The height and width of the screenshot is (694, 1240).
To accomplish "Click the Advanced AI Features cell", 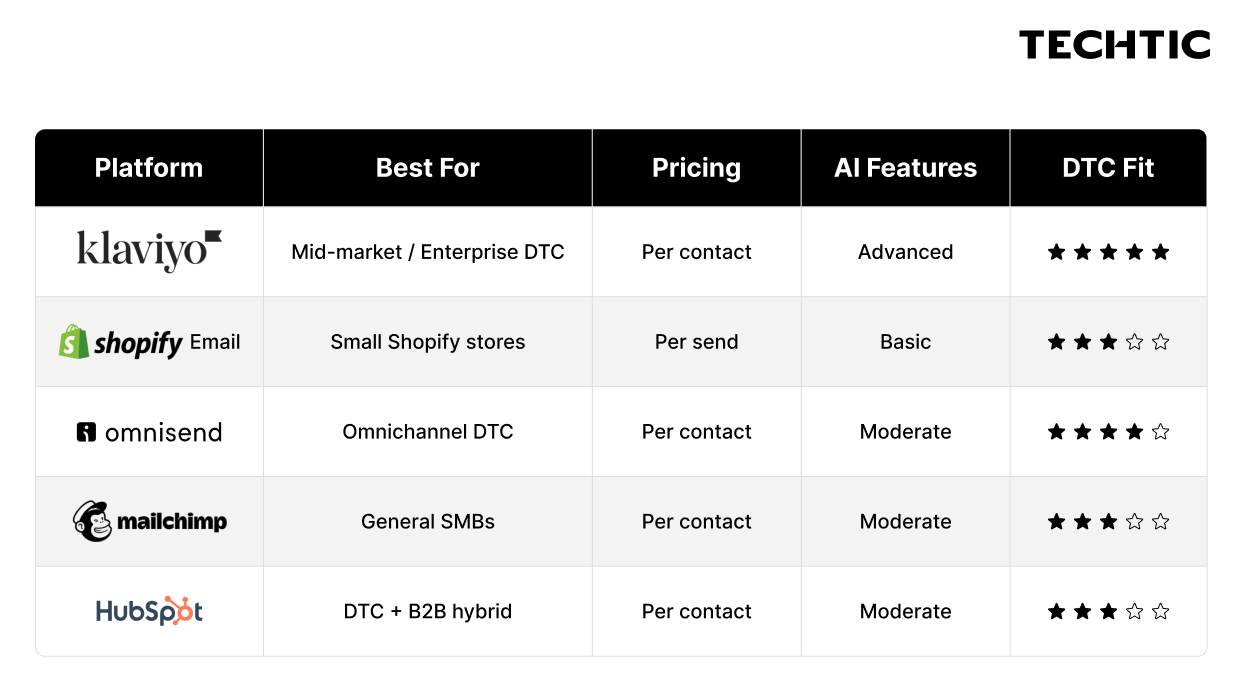I will pyautogui.click(x=906, y=252).
